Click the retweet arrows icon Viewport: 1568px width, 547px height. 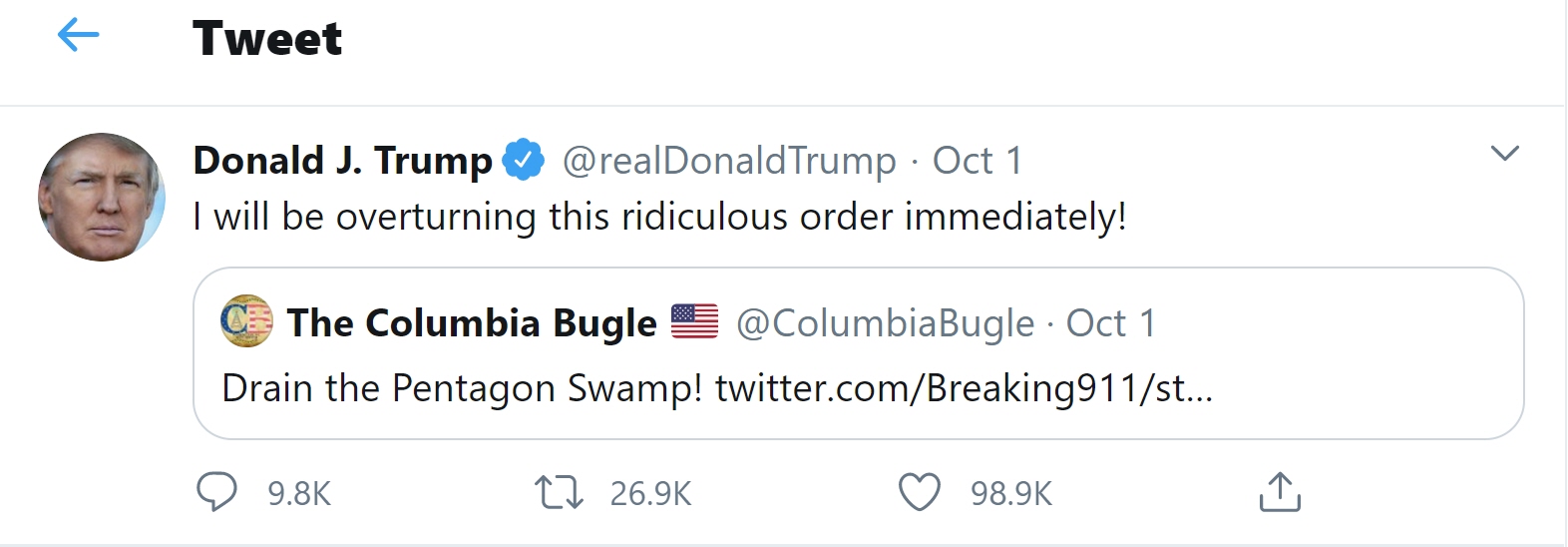pyautogui.click(x=559, y=493)
